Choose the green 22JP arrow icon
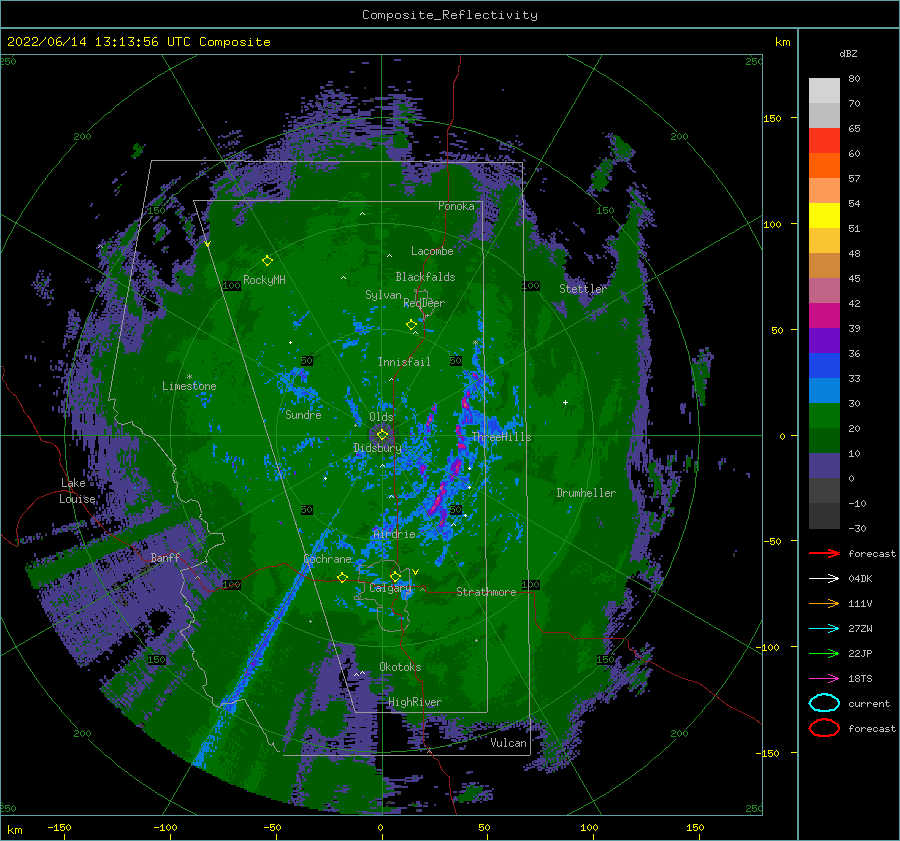The image size is (900, 841). click(824, 653)
